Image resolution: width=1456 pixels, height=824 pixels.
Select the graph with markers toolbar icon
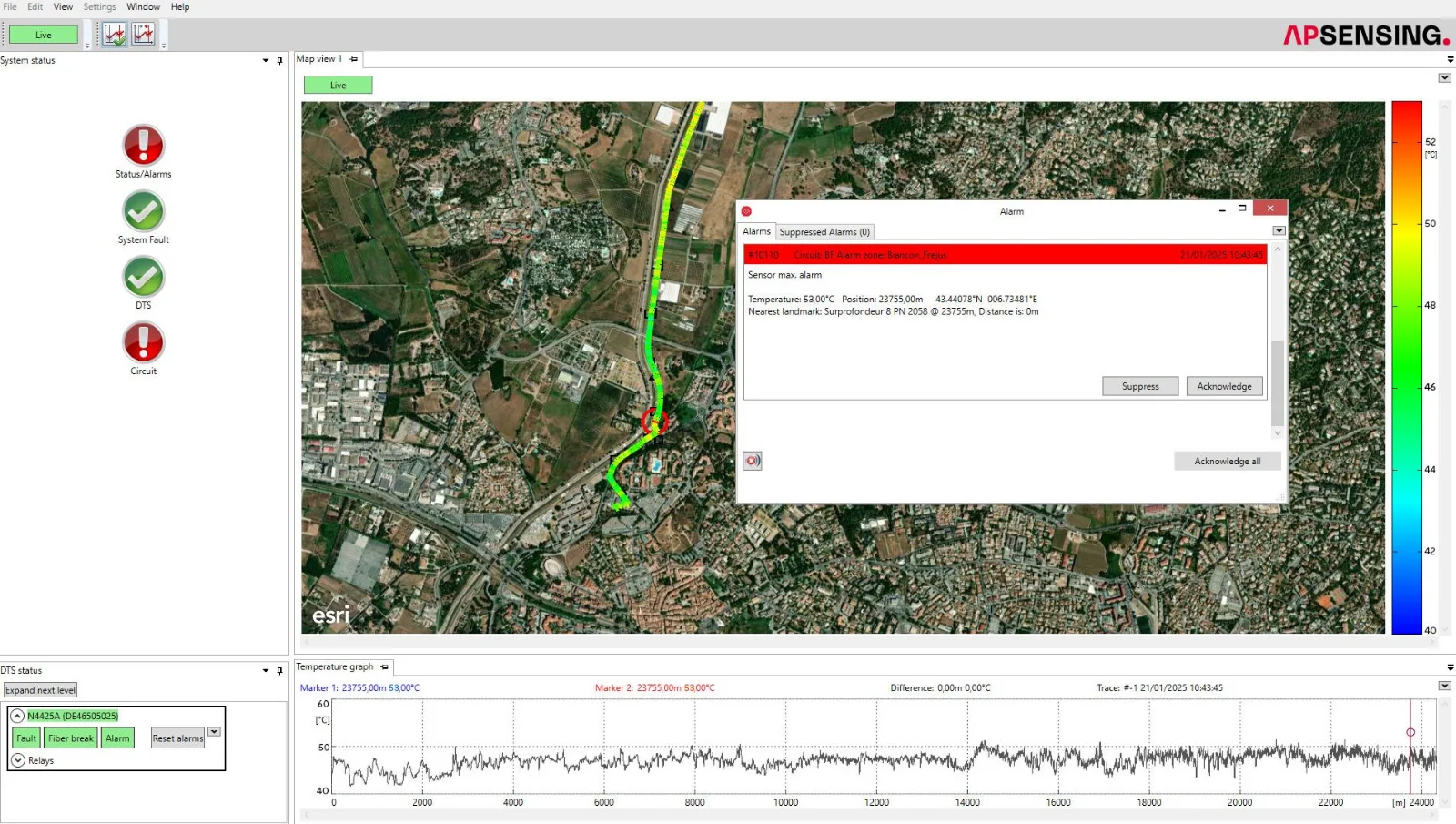143,35
